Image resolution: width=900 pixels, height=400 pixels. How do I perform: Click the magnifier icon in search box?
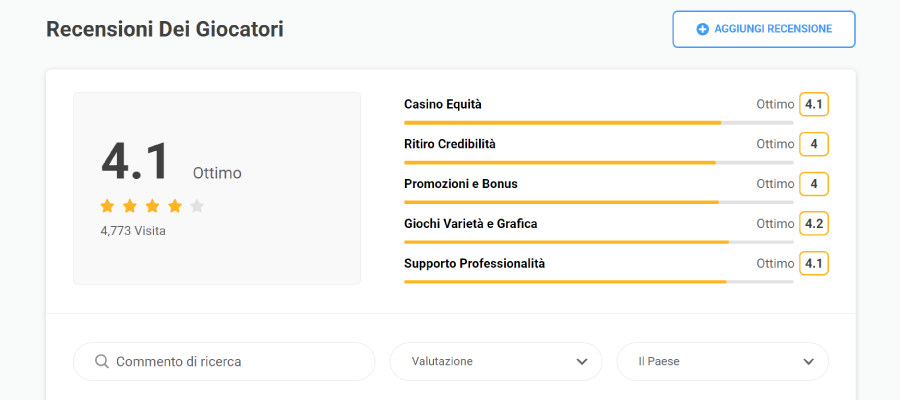coord(101,361)
